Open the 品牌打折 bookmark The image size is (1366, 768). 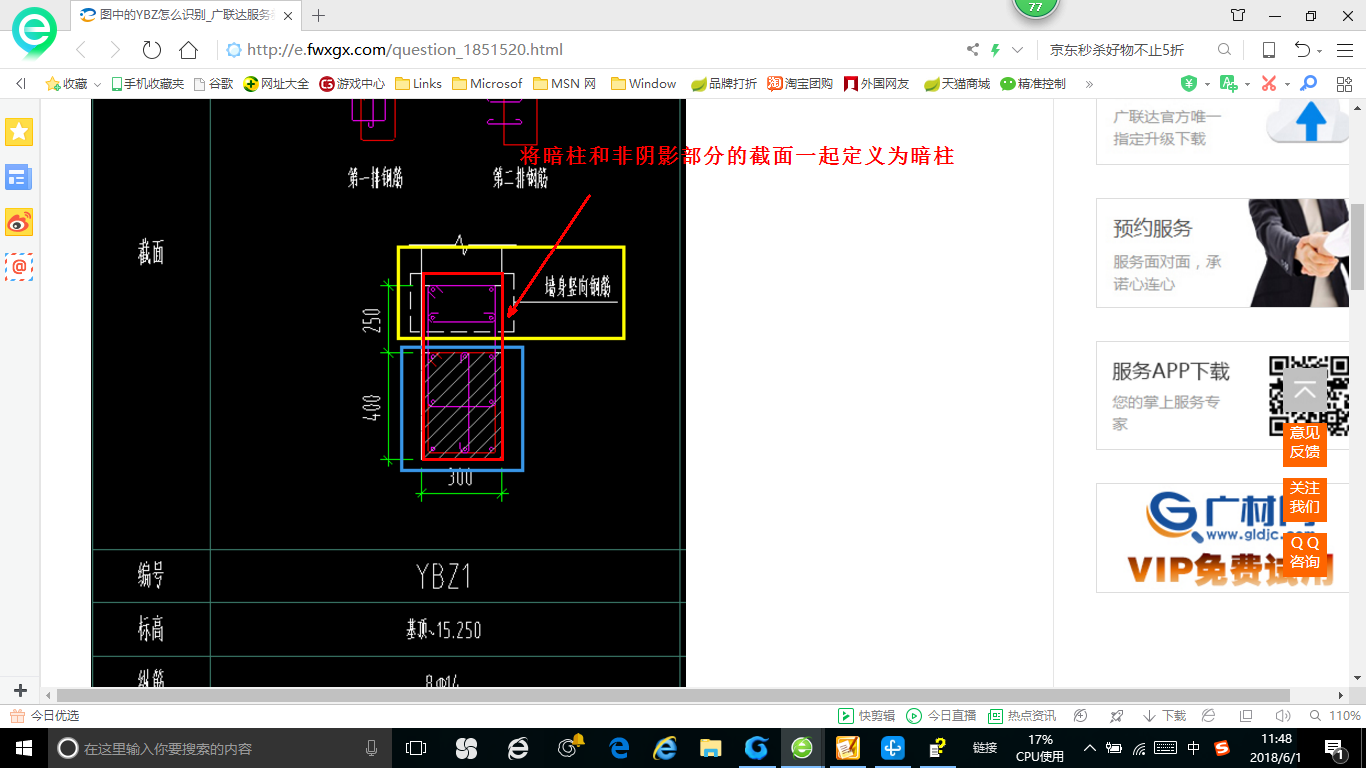724,84
